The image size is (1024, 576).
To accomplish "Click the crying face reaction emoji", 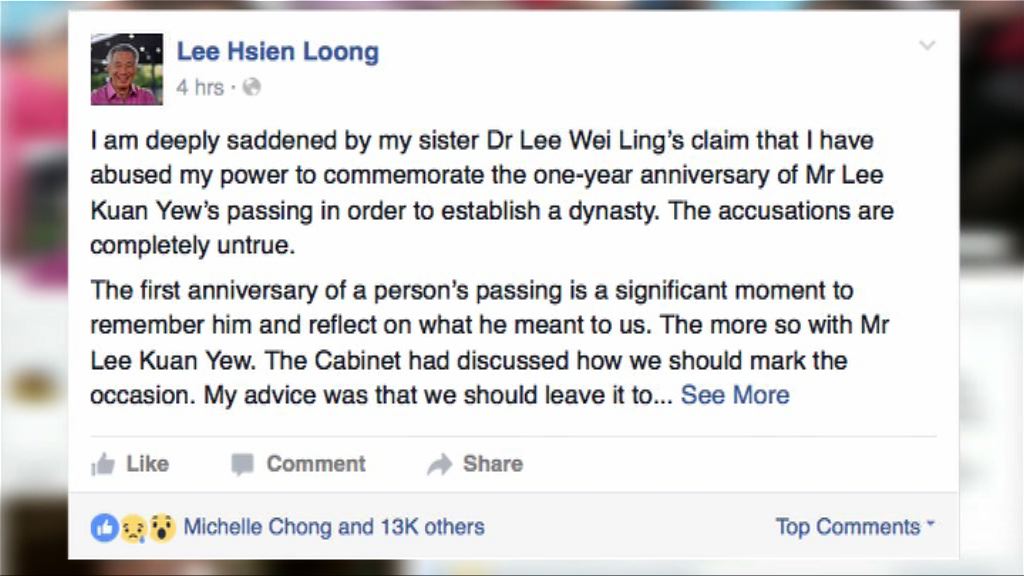I will click(x=135, y=526).
